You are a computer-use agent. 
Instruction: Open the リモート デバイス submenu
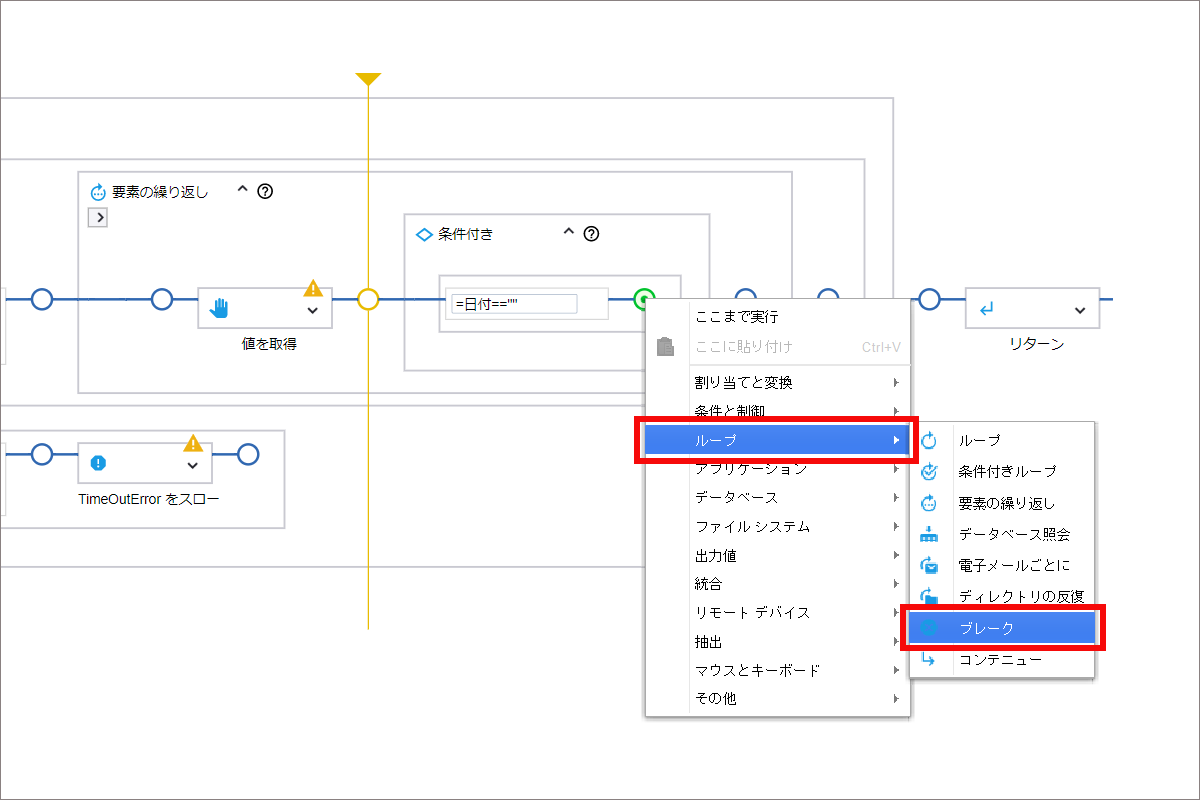coord(778,612)
